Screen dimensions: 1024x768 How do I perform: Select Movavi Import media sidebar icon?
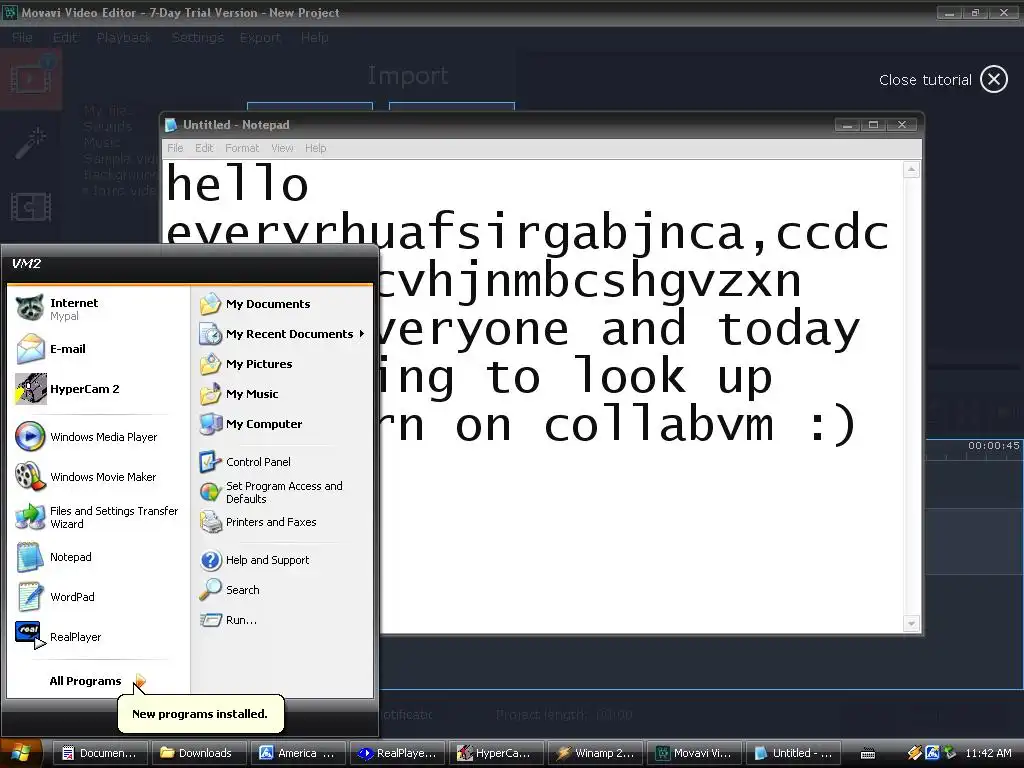(x=31, y=80)
